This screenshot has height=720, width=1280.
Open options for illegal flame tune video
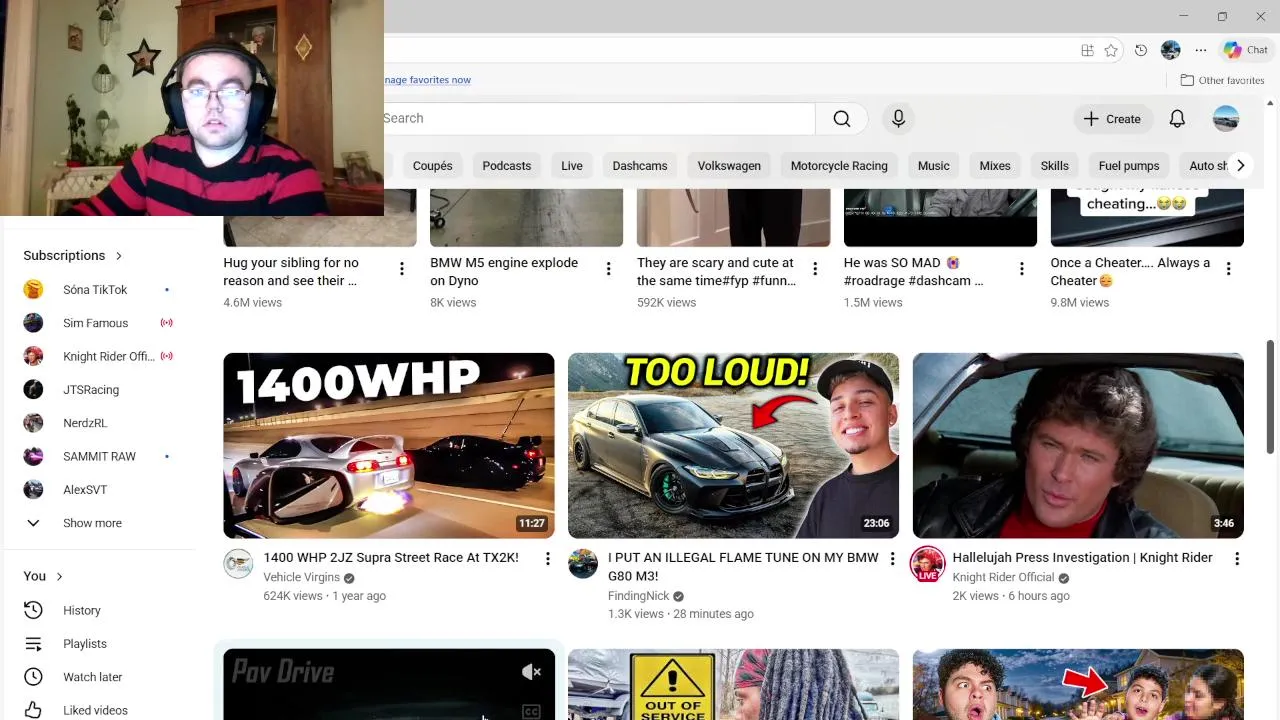tap(892, 559)
